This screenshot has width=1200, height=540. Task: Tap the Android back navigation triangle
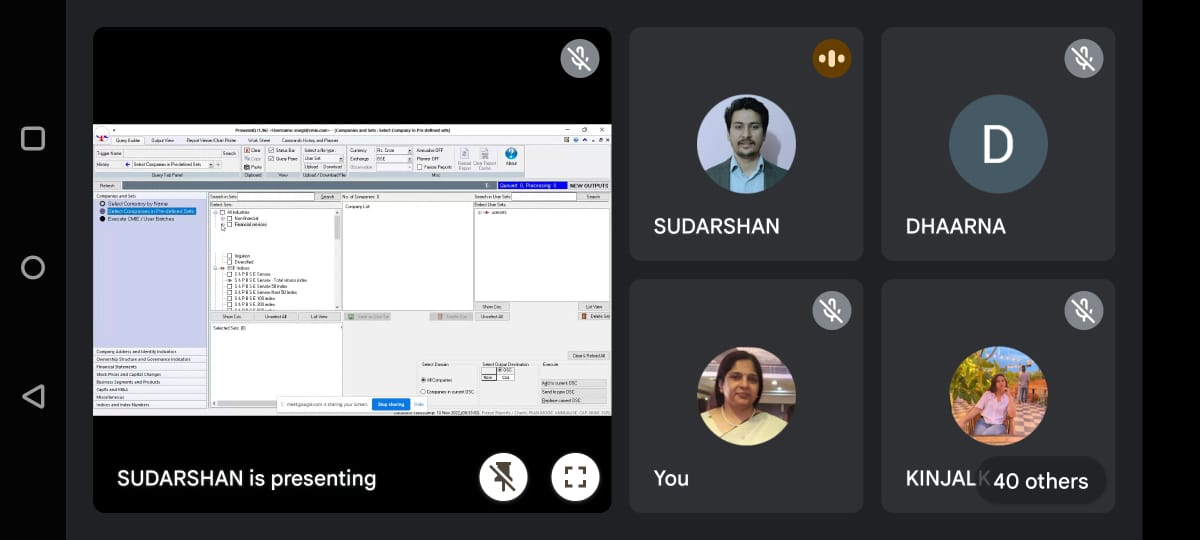tap(33, 396)
